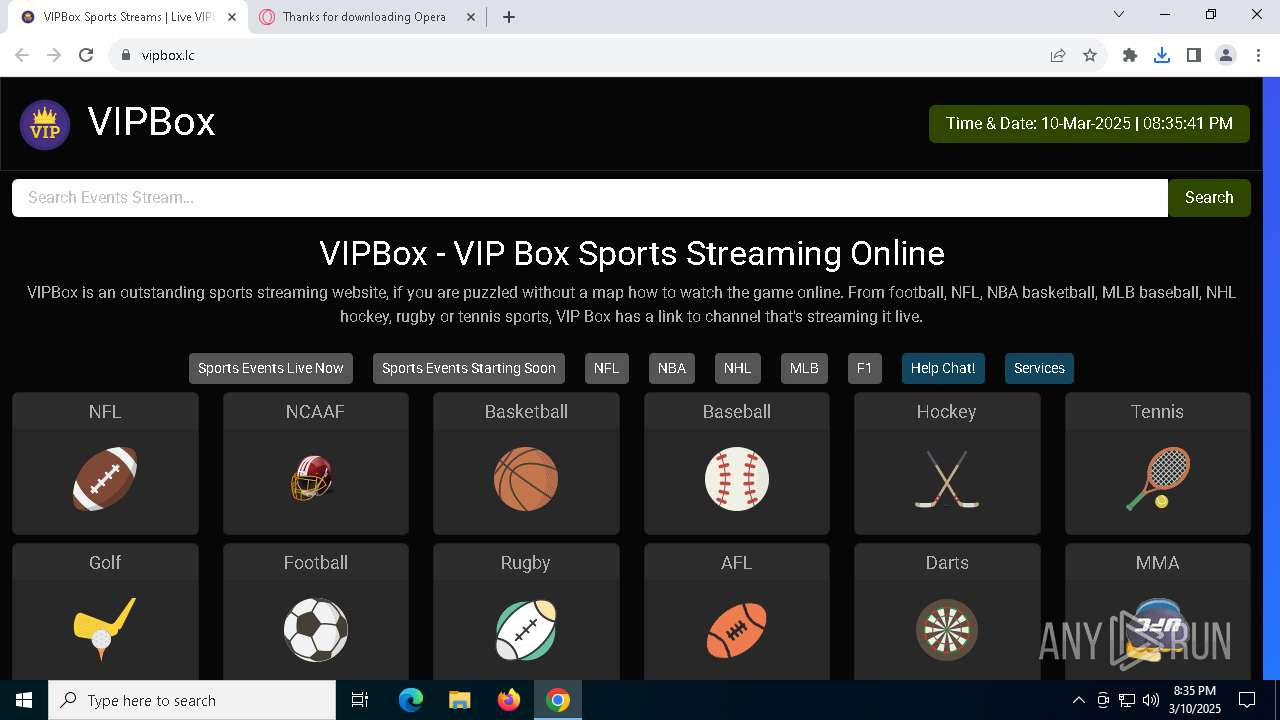Viewport: 1280px width, 720px height.
Task: Open the volume control tray icon
Action: [1150, 700]
